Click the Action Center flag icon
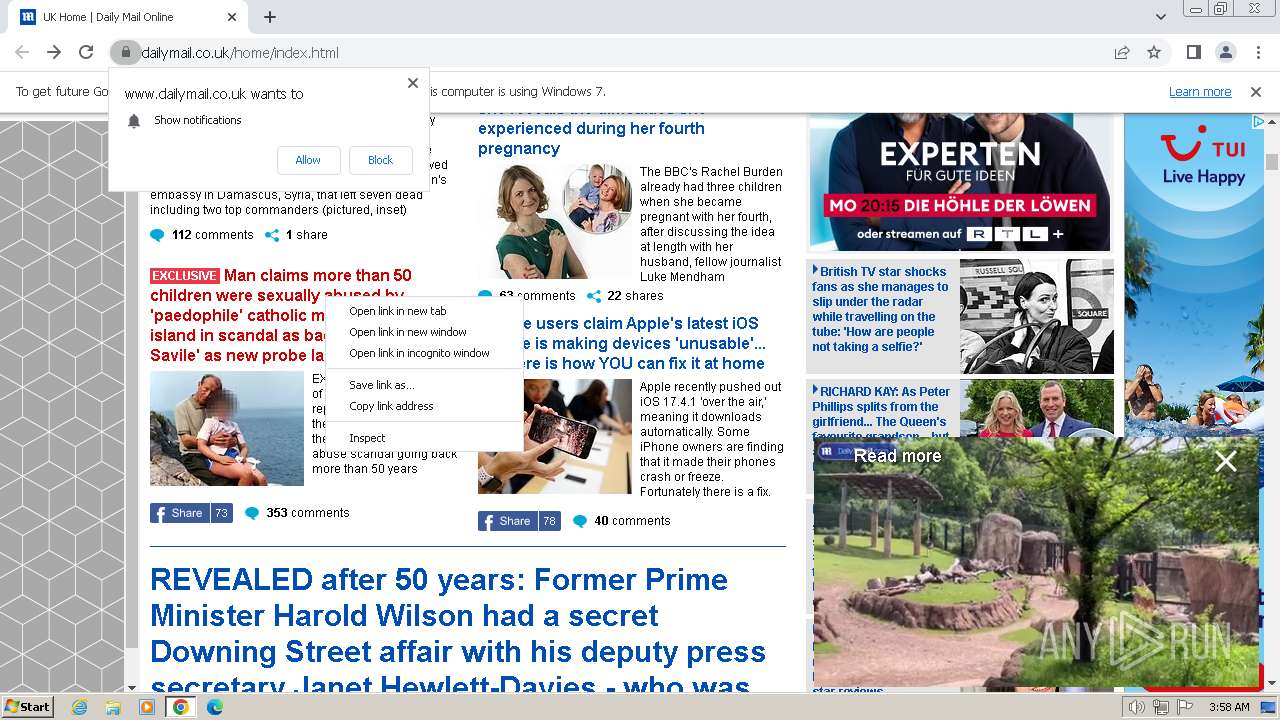 point(1183,707)
